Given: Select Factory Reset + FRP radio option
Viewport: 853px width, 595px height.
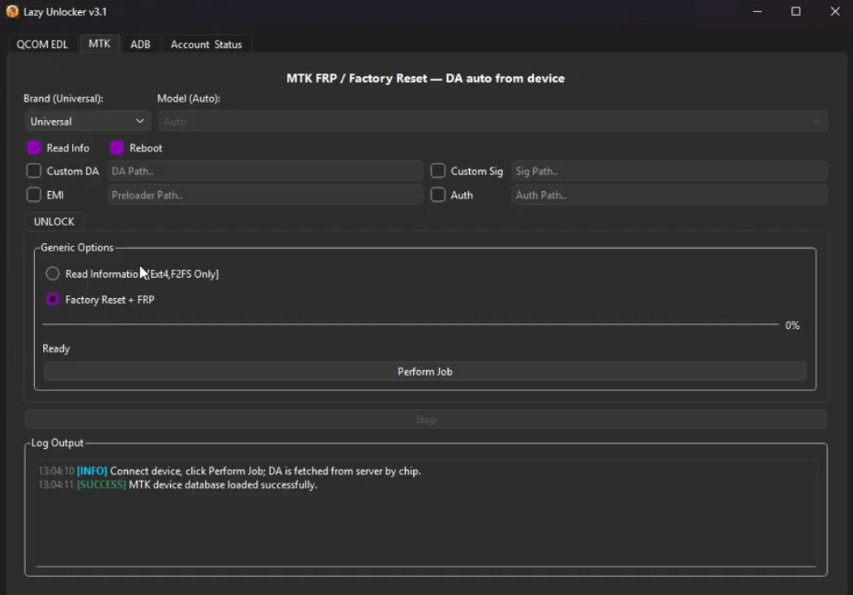Looking at the screenshot, I should pos(52,300).
